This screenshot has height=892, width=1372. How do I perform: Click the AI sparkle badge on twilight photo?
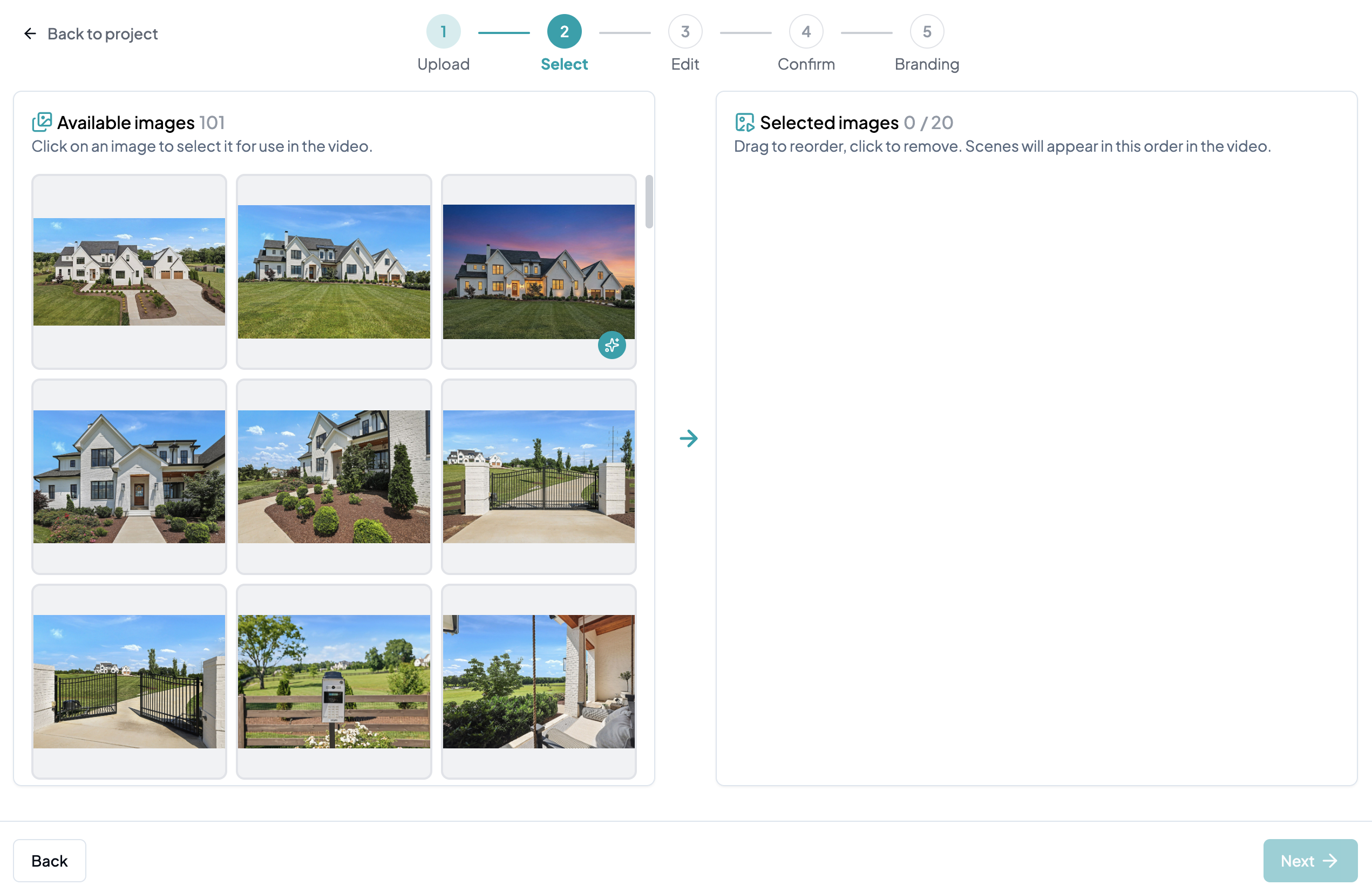(611, 345)
